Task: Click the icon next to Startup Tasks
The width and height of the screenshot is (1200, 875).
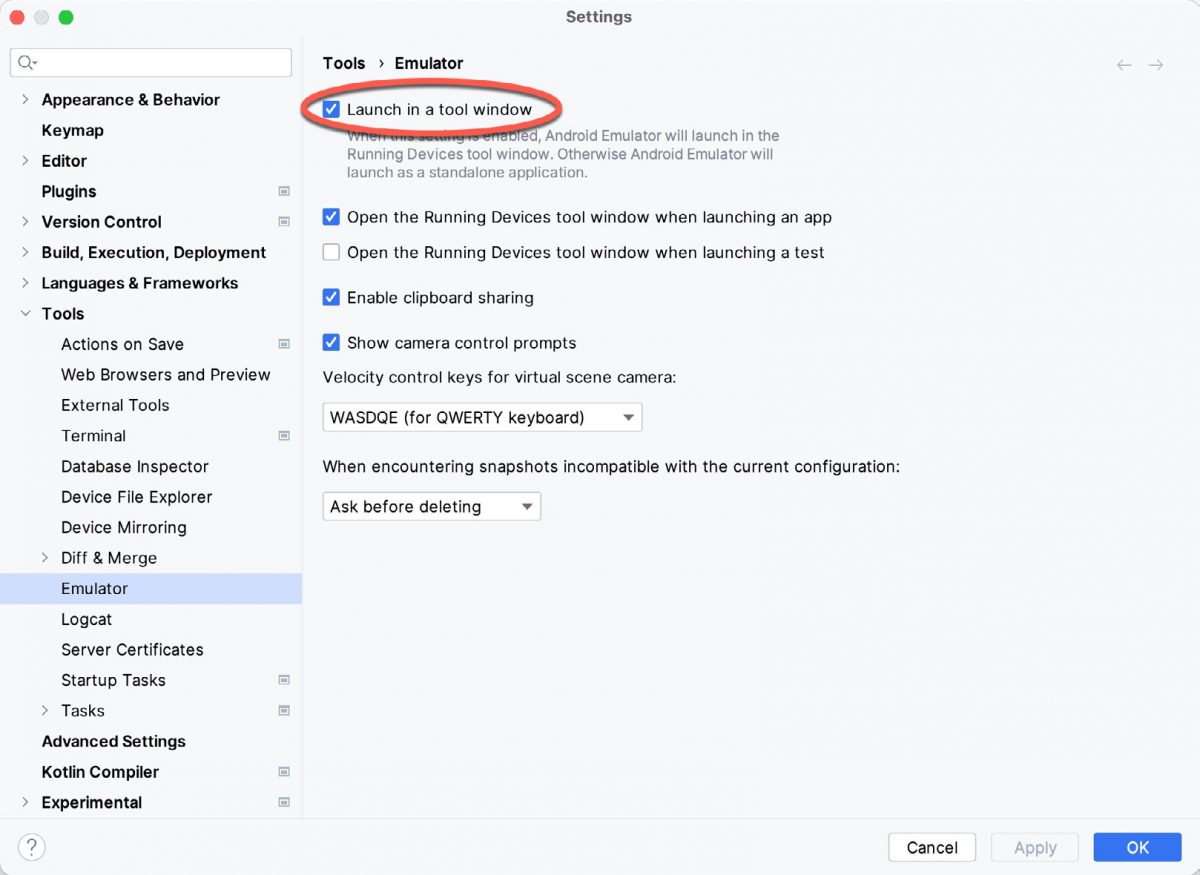Action: 284,680
